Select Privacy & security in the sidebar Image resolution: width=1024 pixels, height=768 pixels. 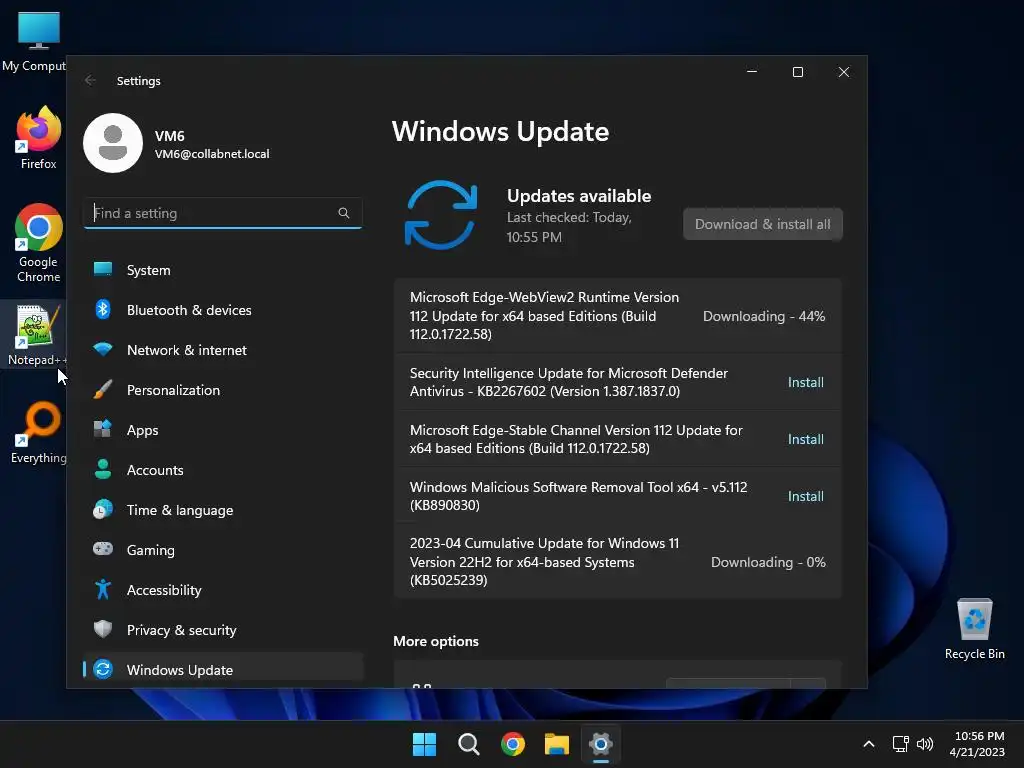point(223,630)
